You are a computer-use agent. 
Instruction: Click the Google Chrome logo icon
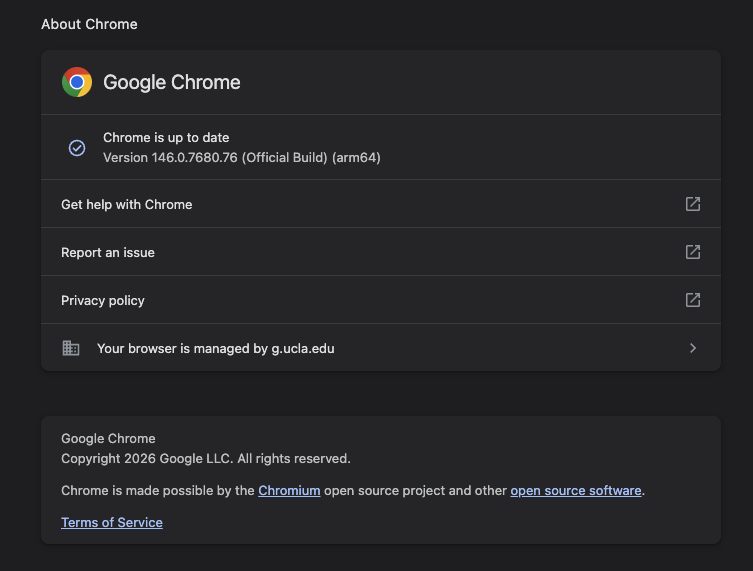[77, 82]
